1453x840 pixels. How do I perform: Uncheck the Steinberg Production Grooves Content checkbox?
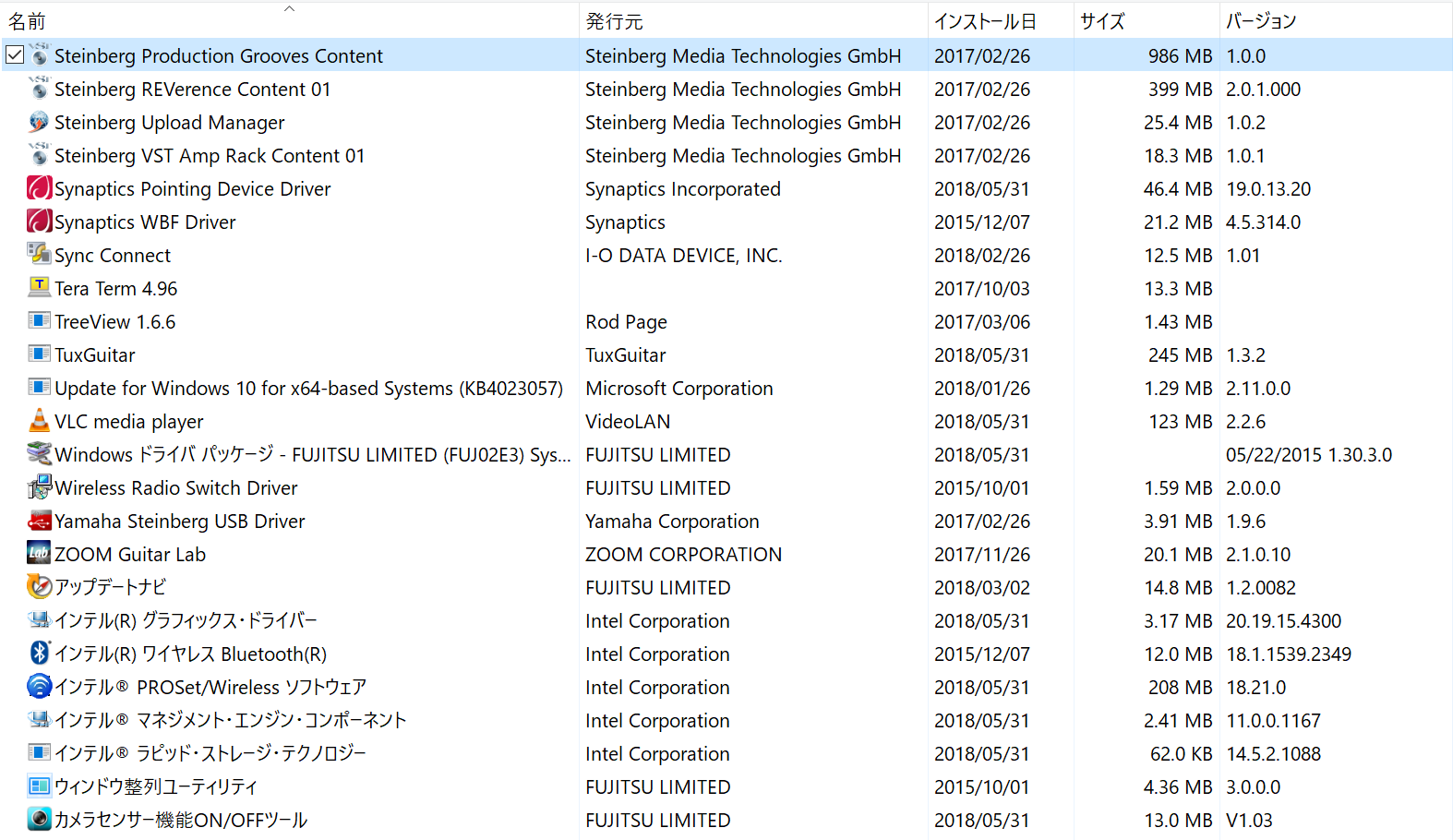coord(15,55)
